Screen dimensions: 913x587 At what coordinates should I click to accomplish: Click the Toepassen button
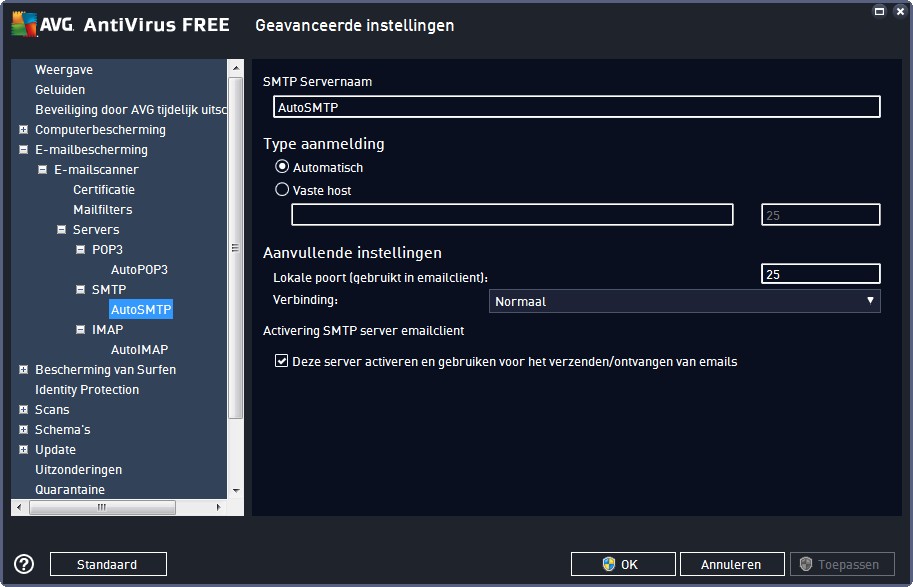tap(842, 564)
